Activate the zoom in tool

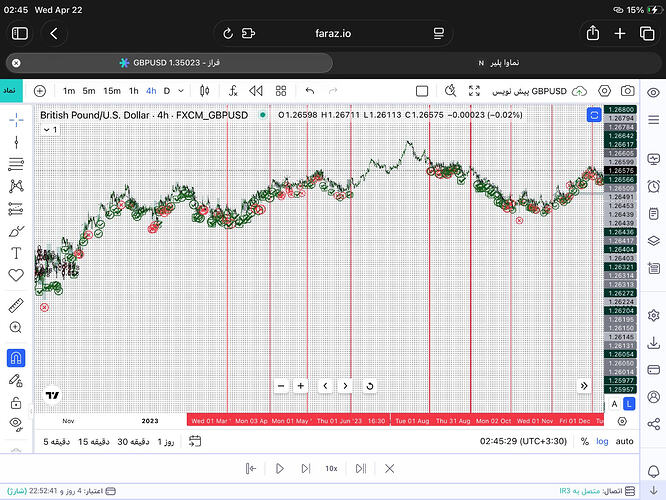[16, 327]
